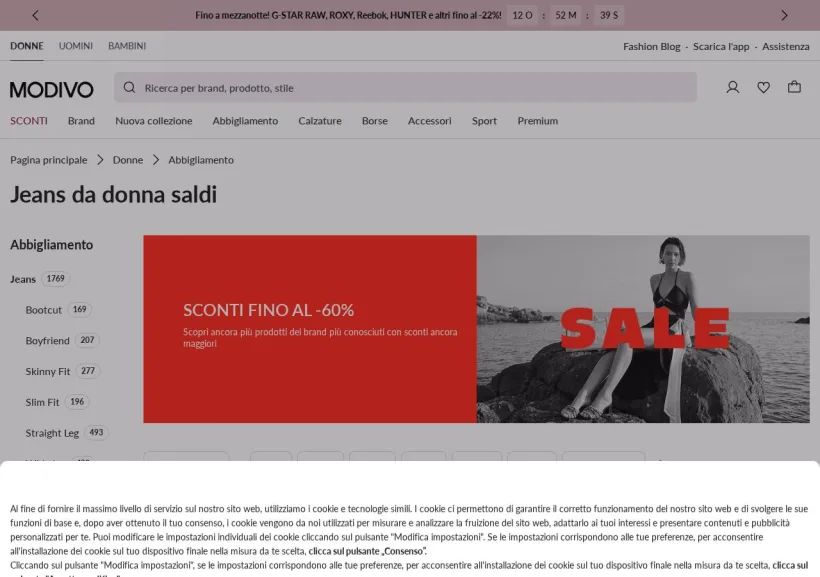Image resolution: width=820 pixels, height=577 pixels.
Task: Open the Calzature menu
Action: click(x=320, y=121)
